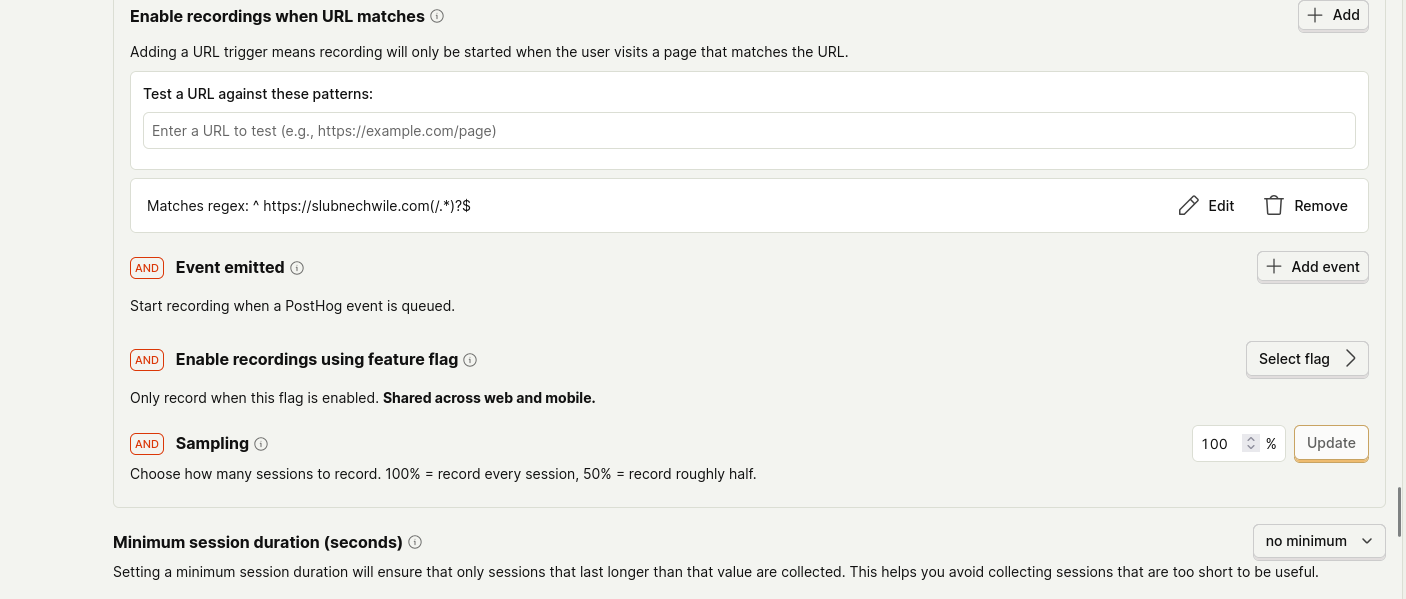Click info icon next to Sampling
Image resolution: width=1406 pixels, height=599 pixels.
click(x=261, y=444)
